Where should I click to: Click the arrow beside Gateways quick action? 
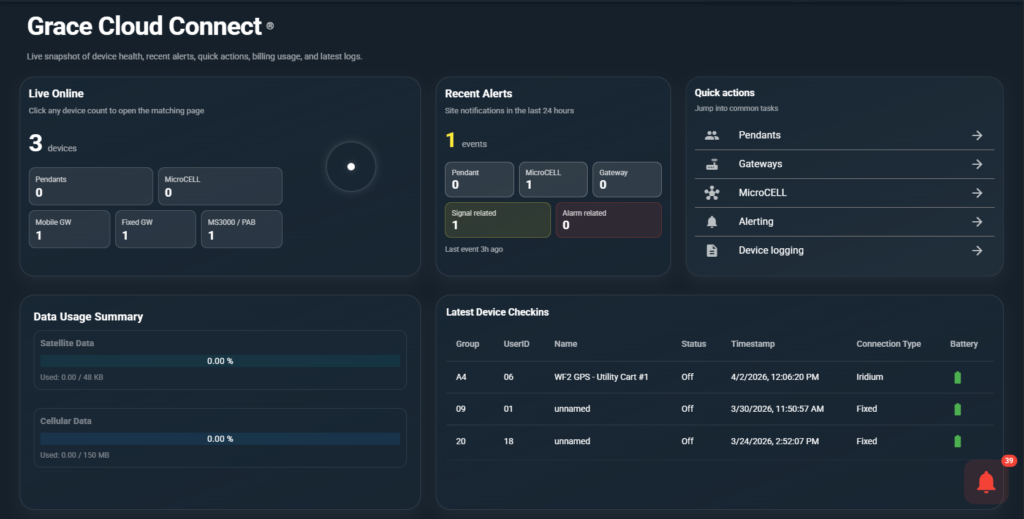tap(977, 164)
